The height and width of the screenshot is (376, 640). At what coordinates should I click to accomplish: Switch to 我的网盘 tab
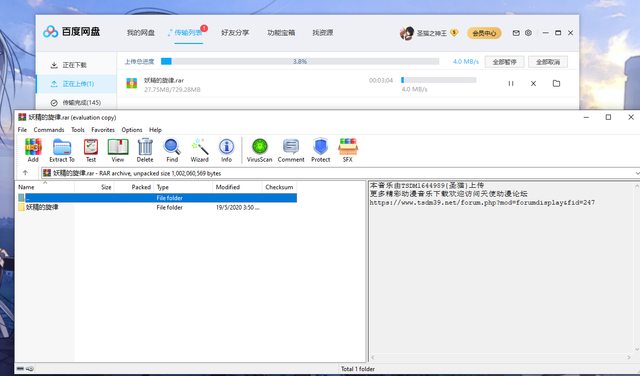pos(140,33)
